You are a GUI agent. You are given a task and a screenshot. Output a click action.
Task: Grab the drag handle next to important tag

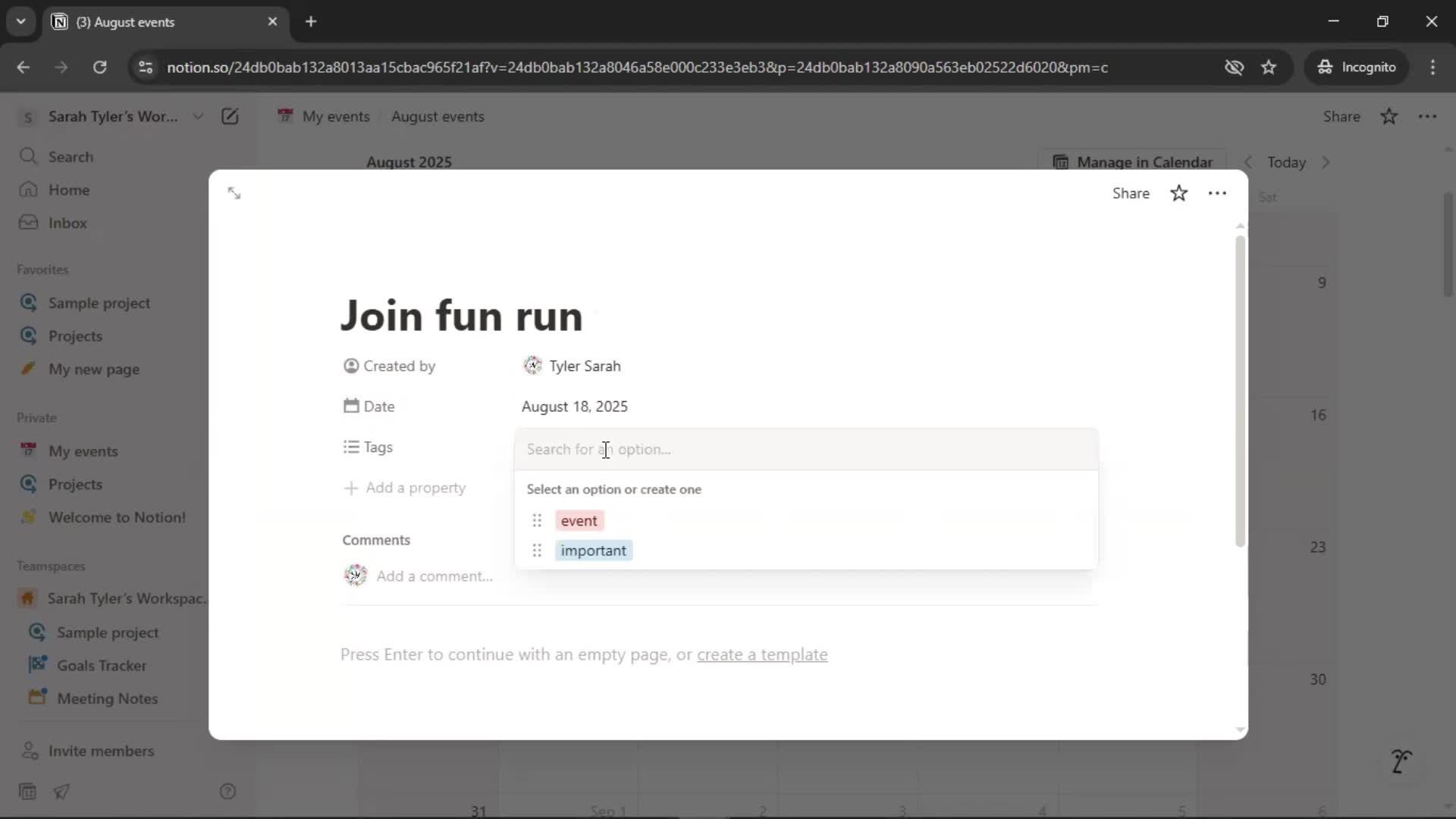click(x=537, y=551)
